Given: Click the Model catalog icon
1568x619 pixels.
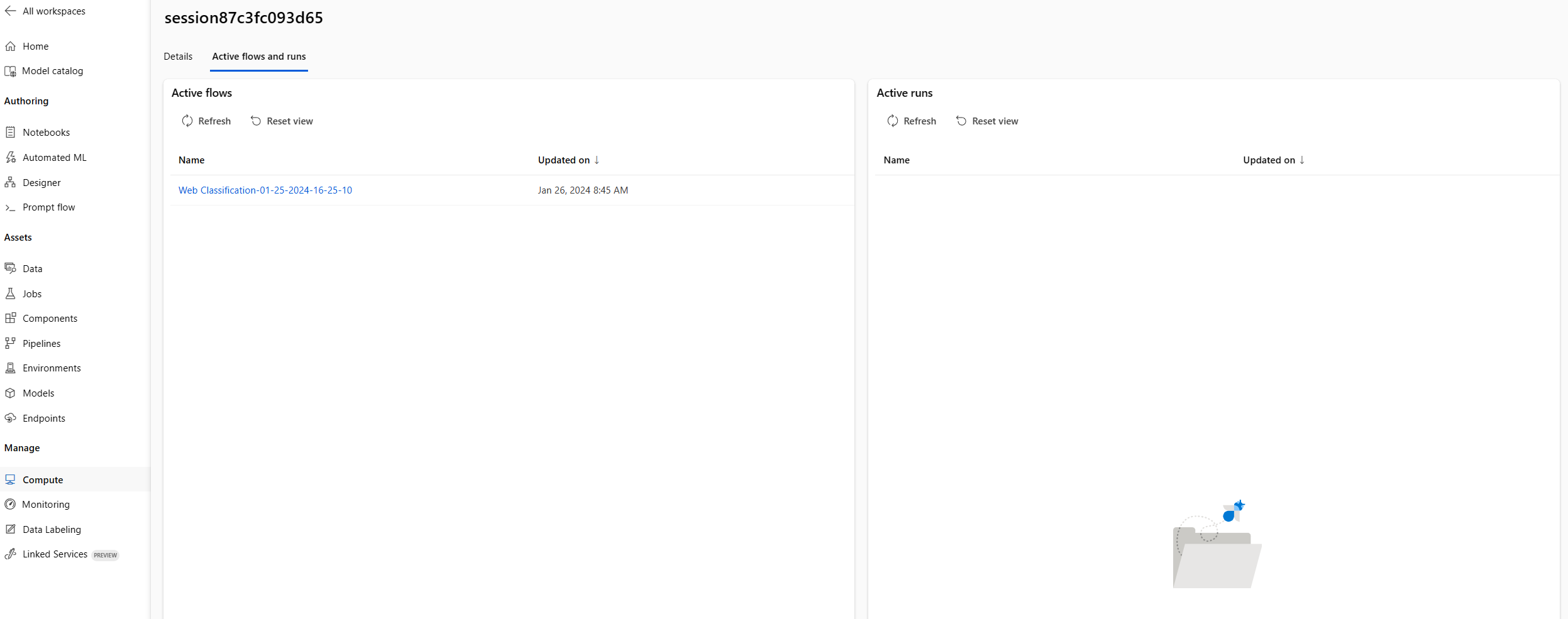Looking at the screenshot, I should [x=10, y=71].
